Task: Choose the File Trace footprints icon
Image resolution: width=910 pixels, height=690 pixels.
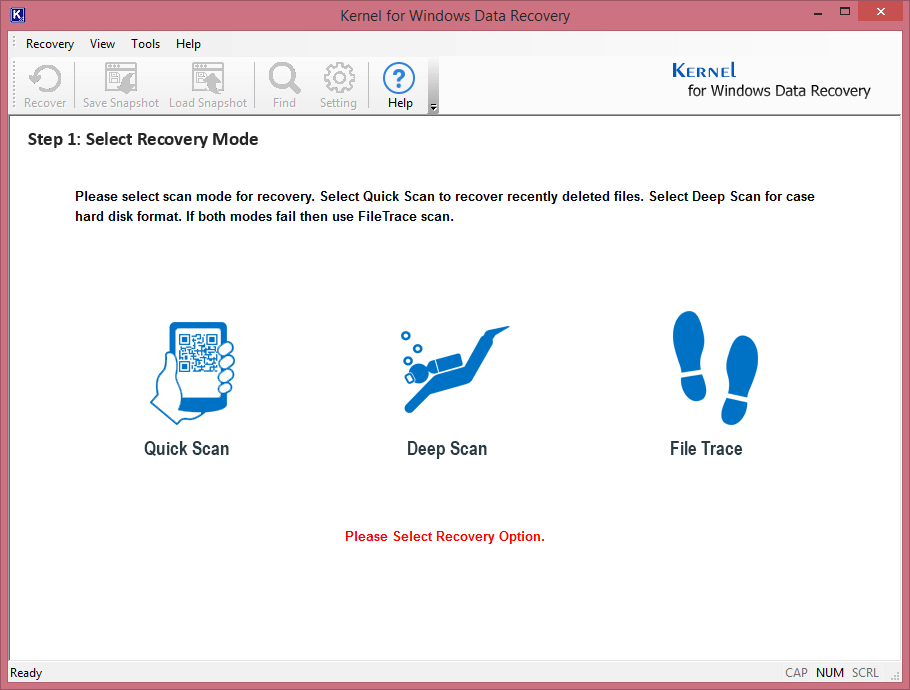Action: point(715,367)
